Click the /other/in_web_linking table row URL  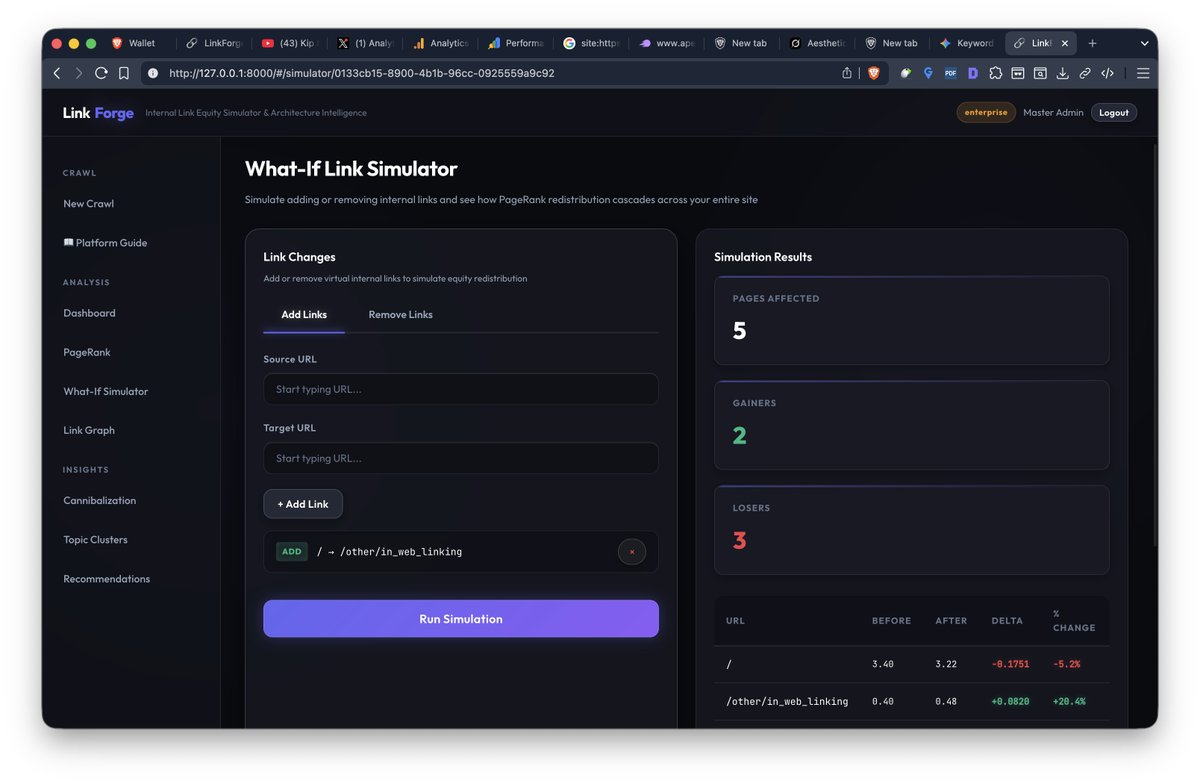point(787,701)
